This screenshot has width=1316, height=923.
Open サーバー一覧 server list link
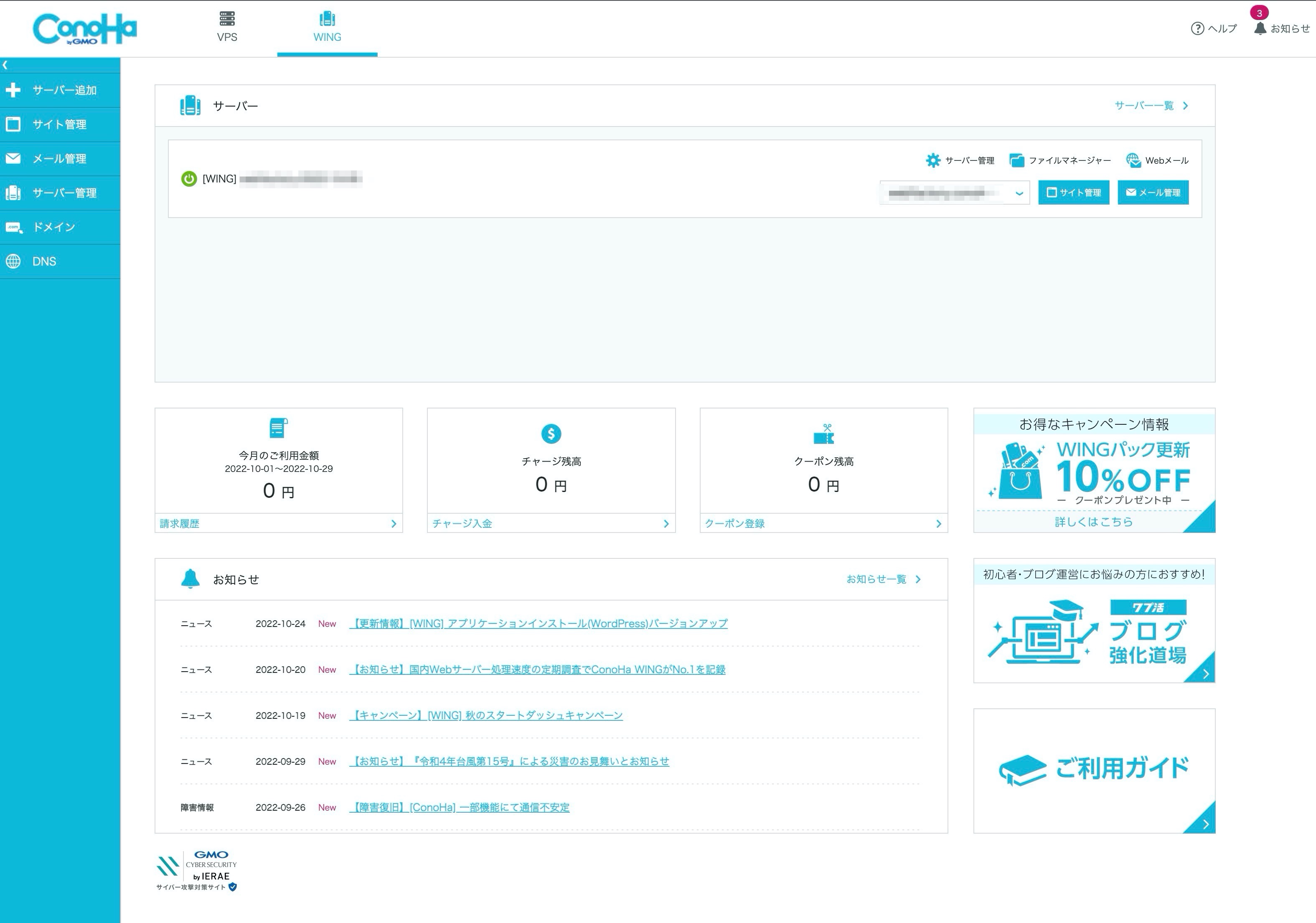[x=1144, y=105]
